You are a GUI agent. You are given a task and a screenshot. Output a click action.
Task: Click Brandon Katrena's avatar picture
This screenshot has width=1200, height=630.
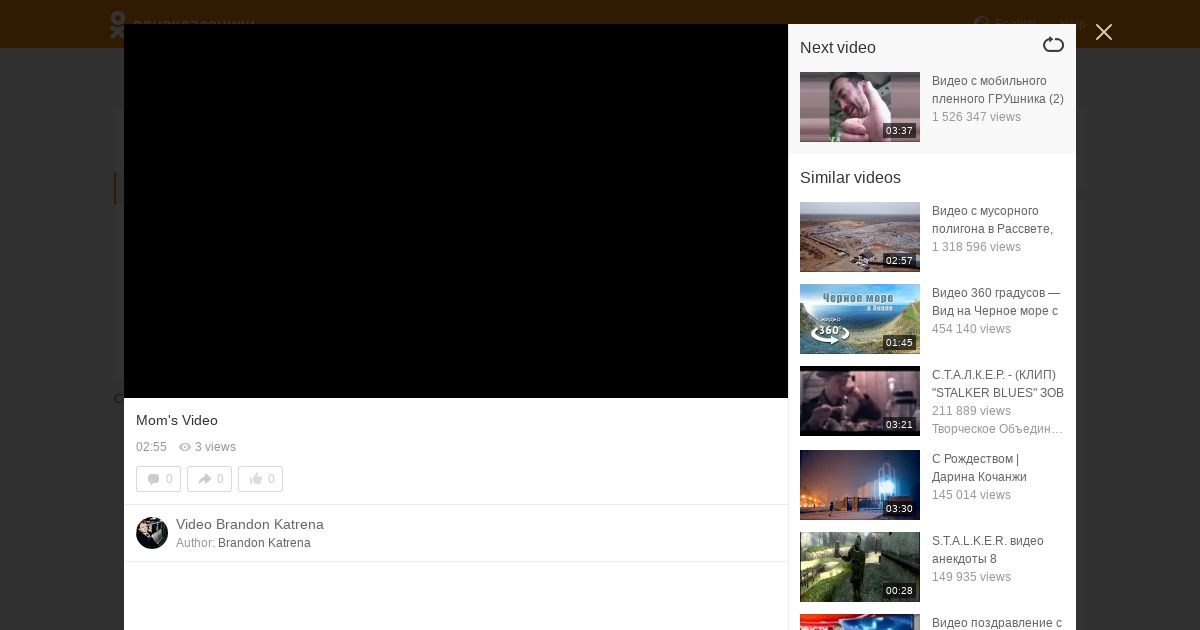pos(152,533)
